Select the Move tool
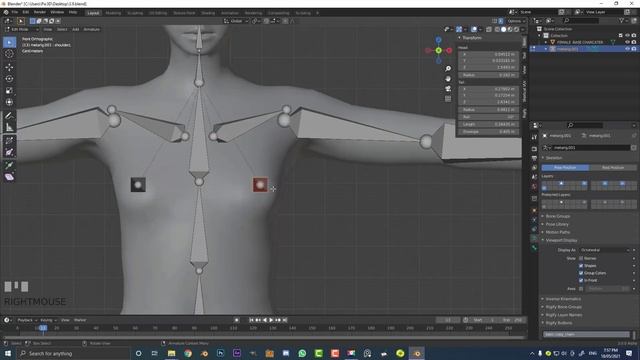This screenshot has width=640, height=360. point(9,67)
